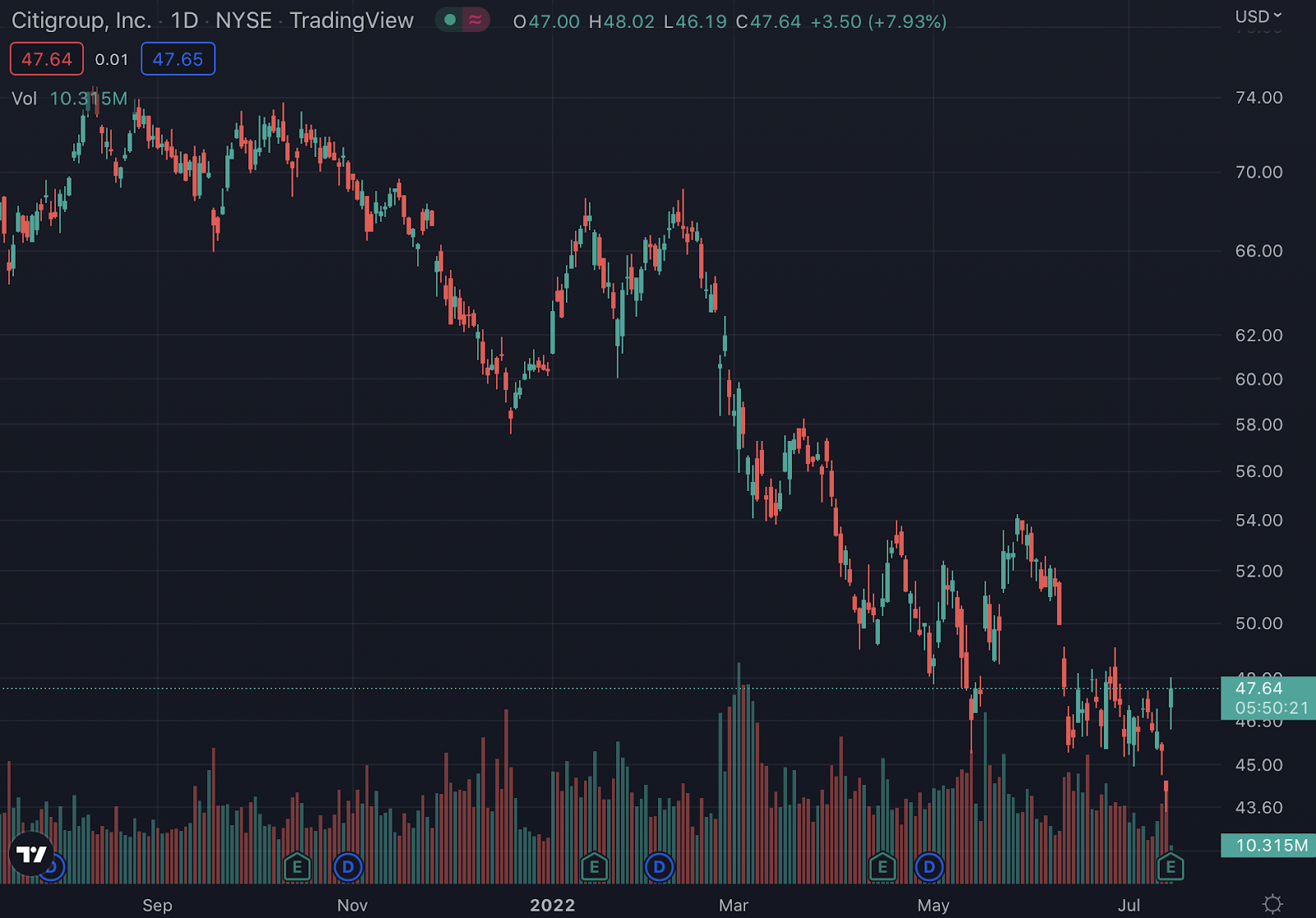Click the May label on time axis
1316x918 pixels.
pos(934,906)
